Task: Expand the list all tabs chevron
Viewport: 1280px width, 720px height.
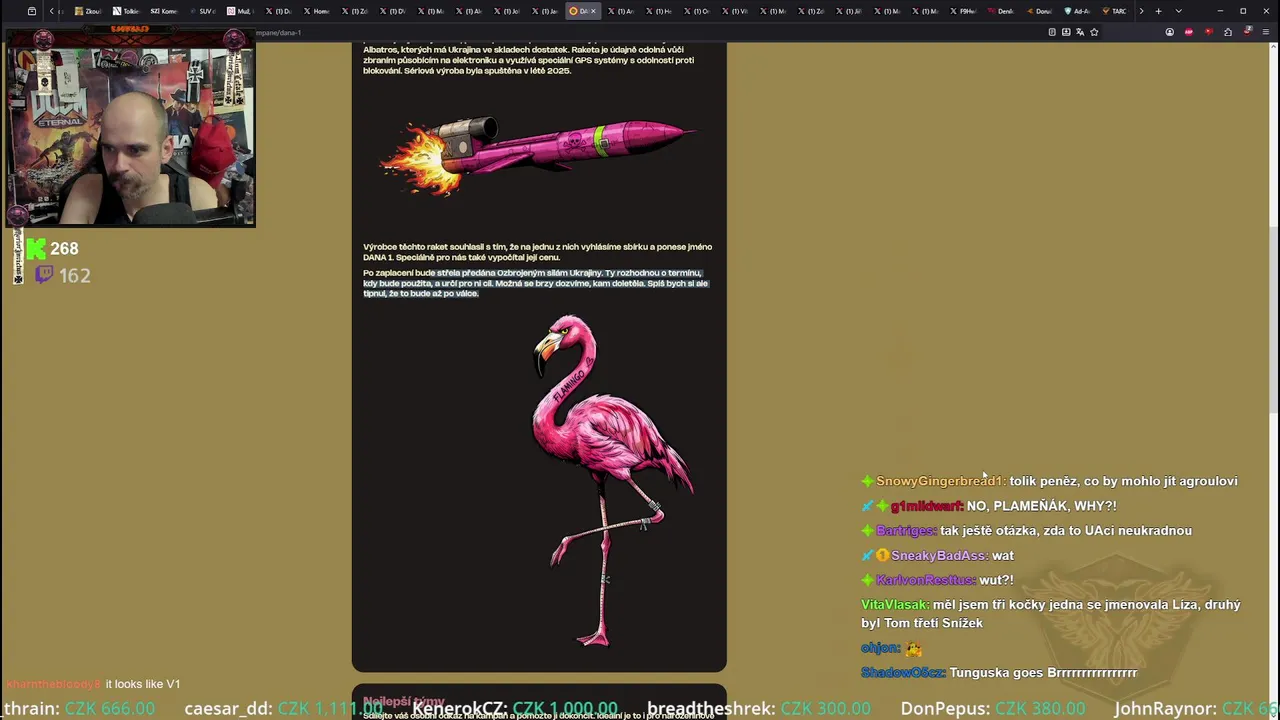Action: coord(1179,11)
